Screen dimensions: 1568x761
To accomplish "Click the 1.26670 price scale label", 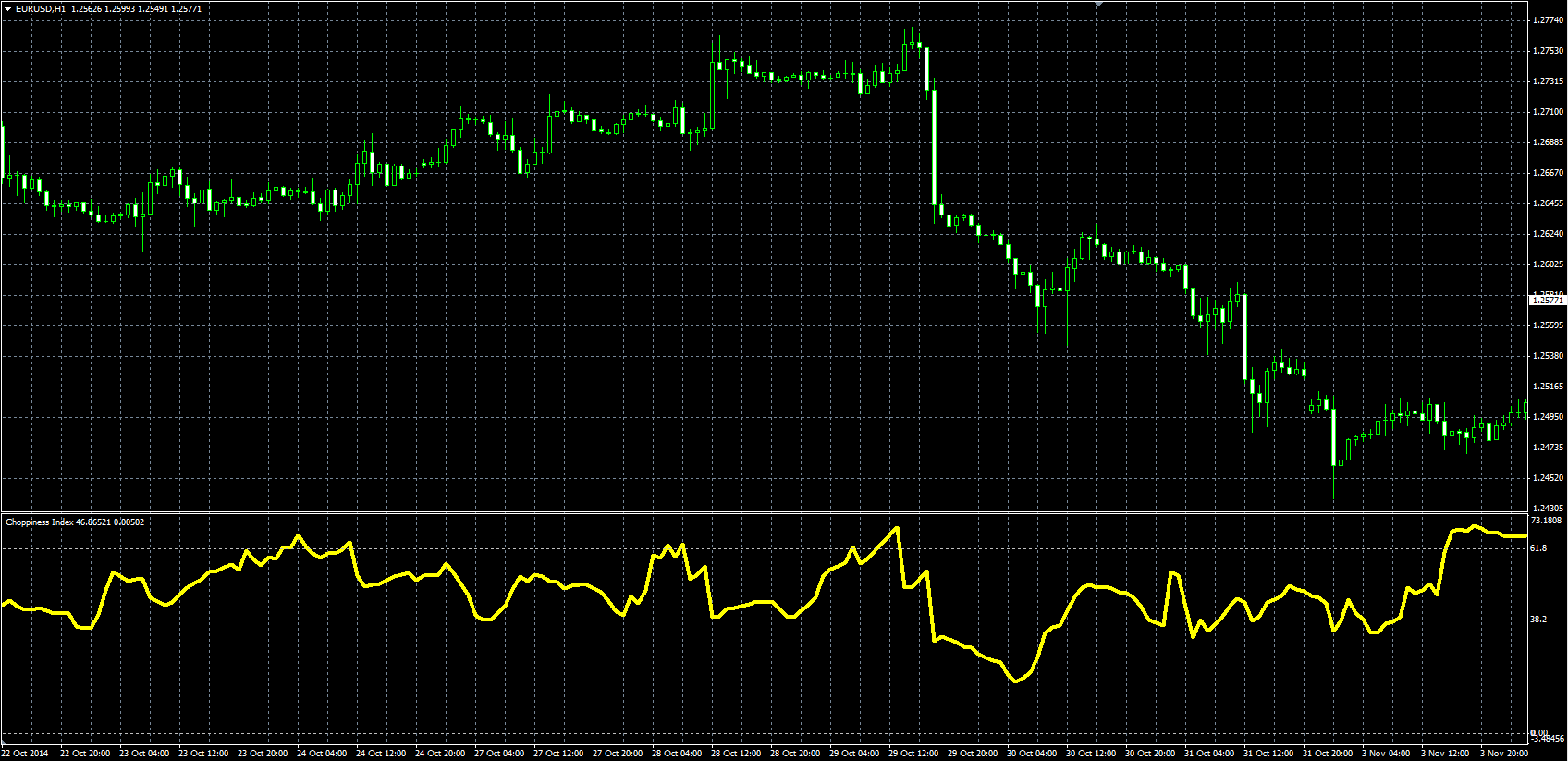I will (1548, 173).
